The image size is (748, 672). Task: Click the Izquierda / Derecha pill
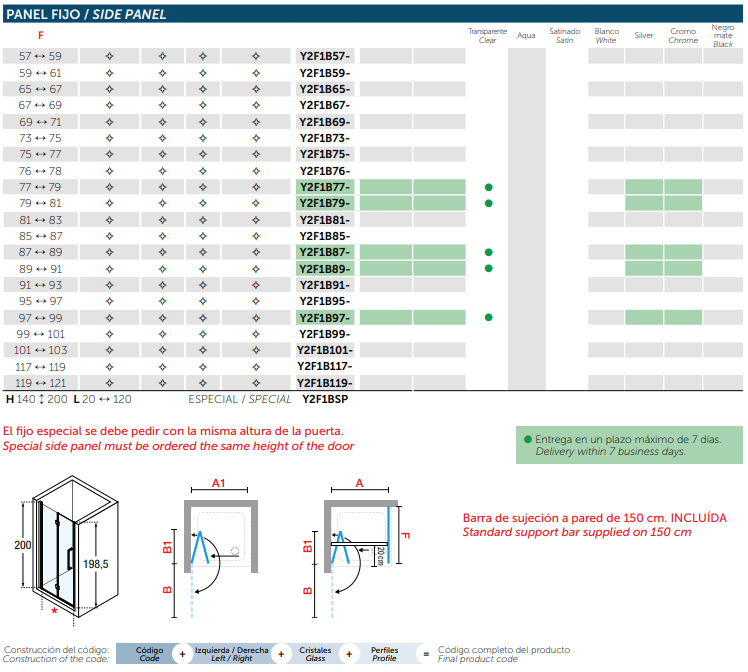click(232, 655)
